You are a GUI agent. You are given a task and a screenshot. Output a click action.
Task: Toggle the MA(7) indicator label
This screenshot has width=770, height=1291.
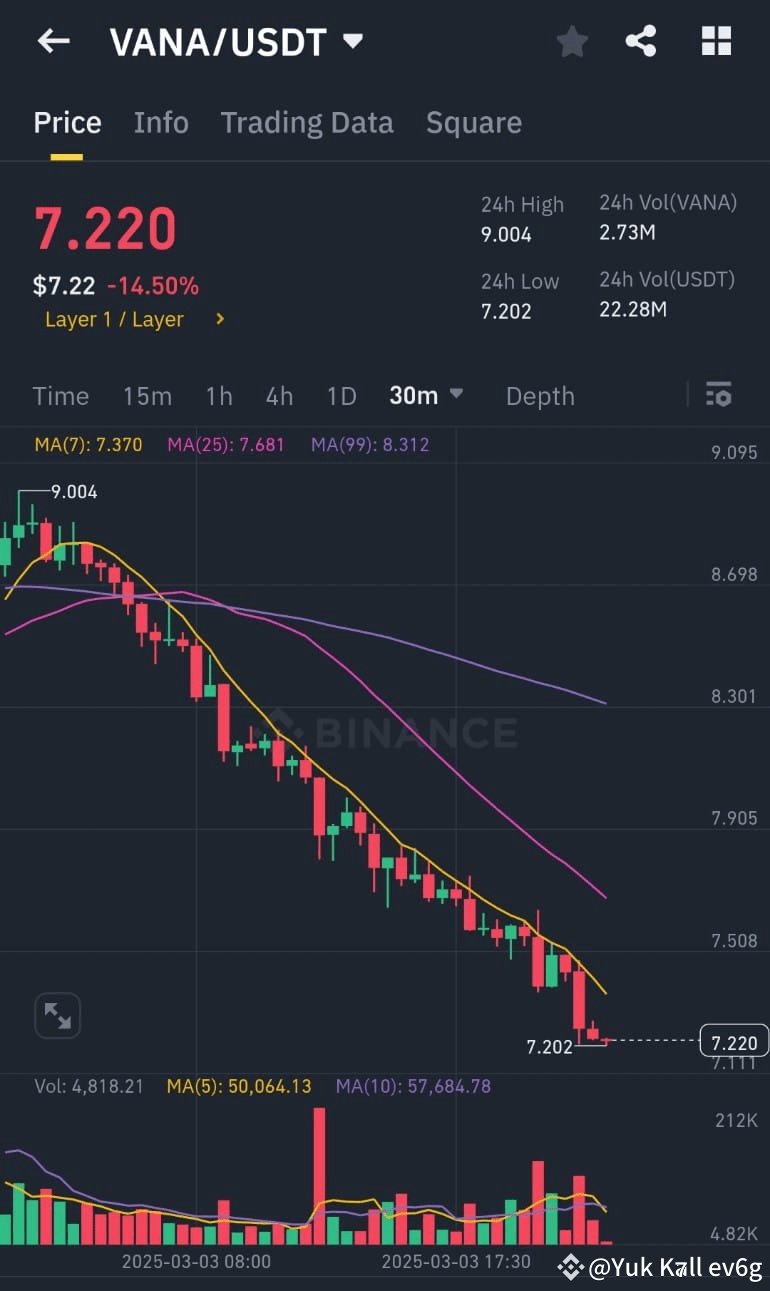pyautogui.click(x=86, y=444)
